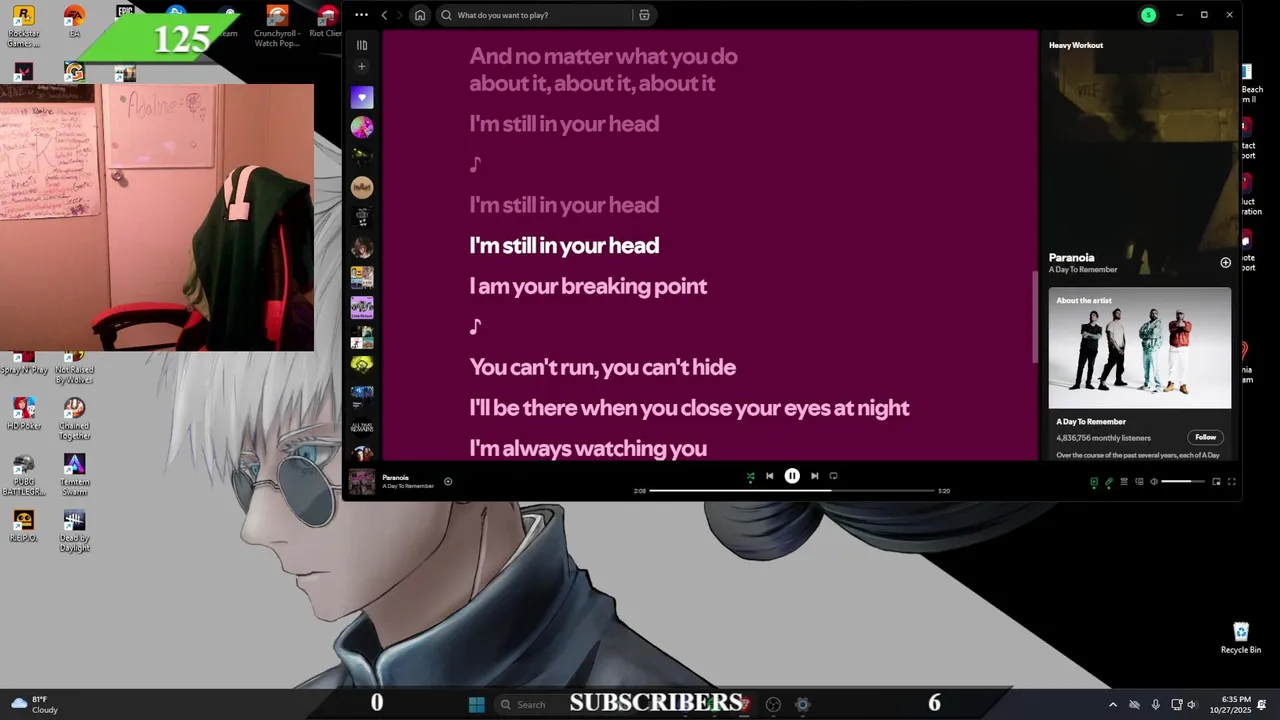Add Paranoia to Liked Songs from the player bar
Viewport: 1280px width, 720px height.
coord(448,481)
